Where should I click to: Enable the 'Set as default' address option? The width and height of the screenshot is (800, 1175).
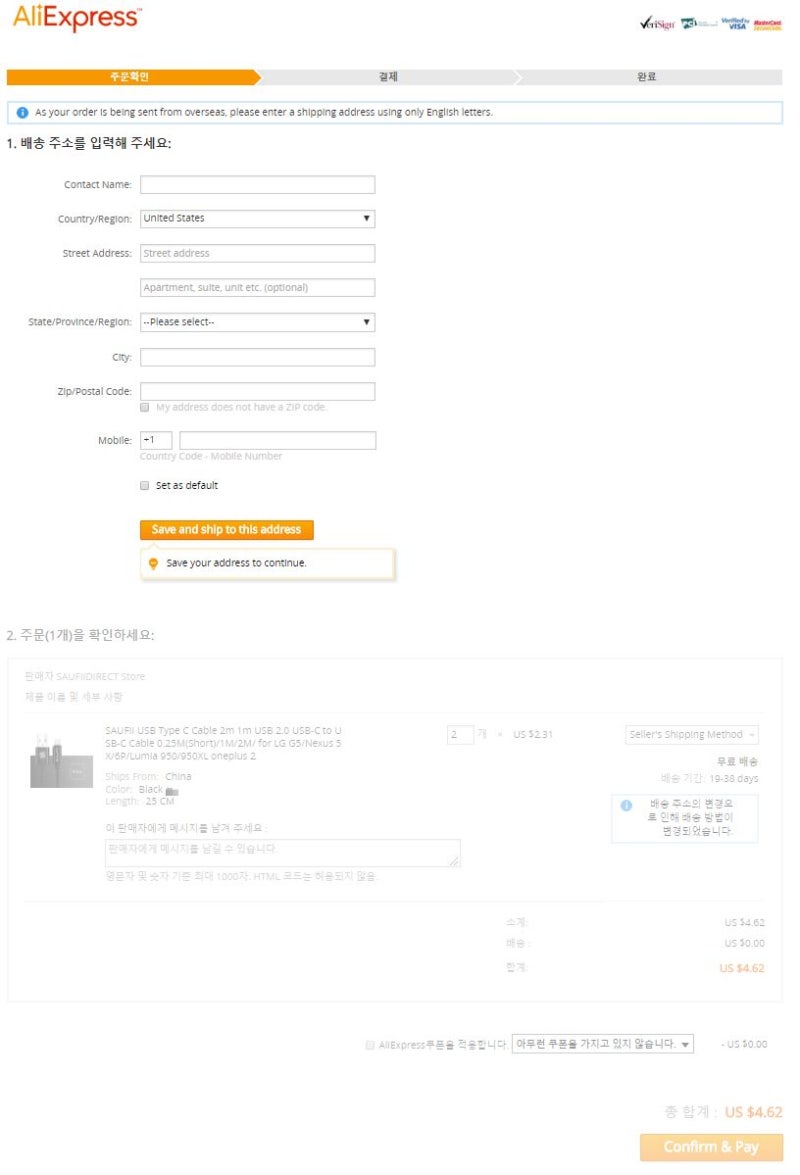coord(144,485)
